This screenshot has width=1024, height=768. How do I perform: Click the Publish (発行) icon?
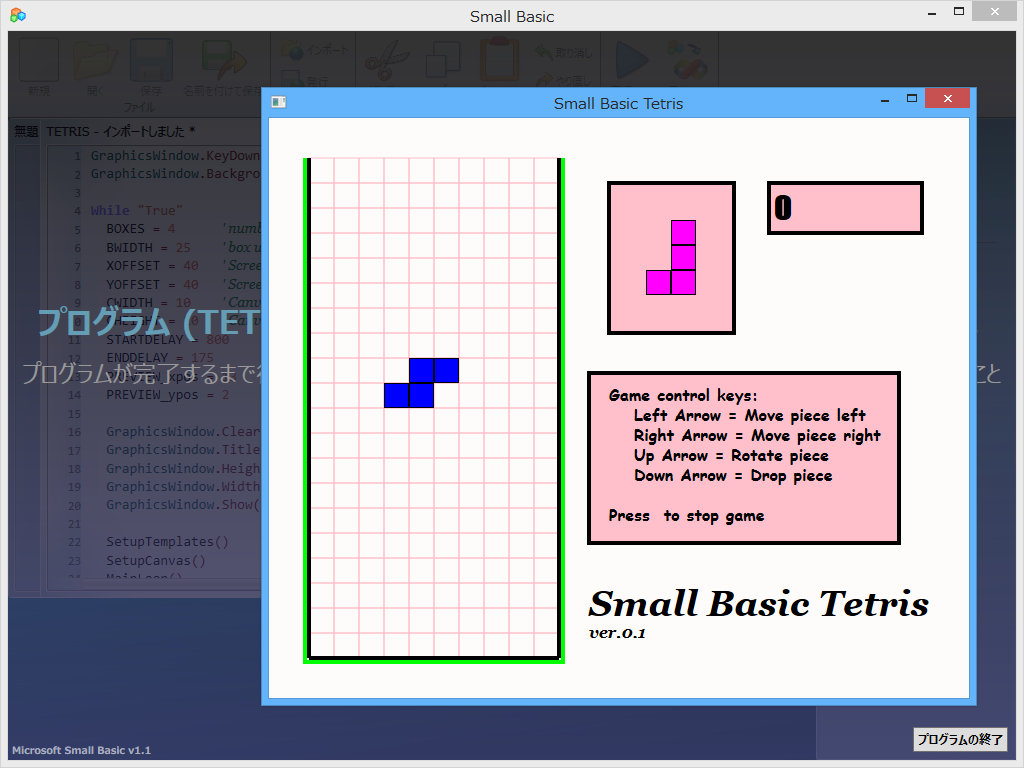click(293, 80)
